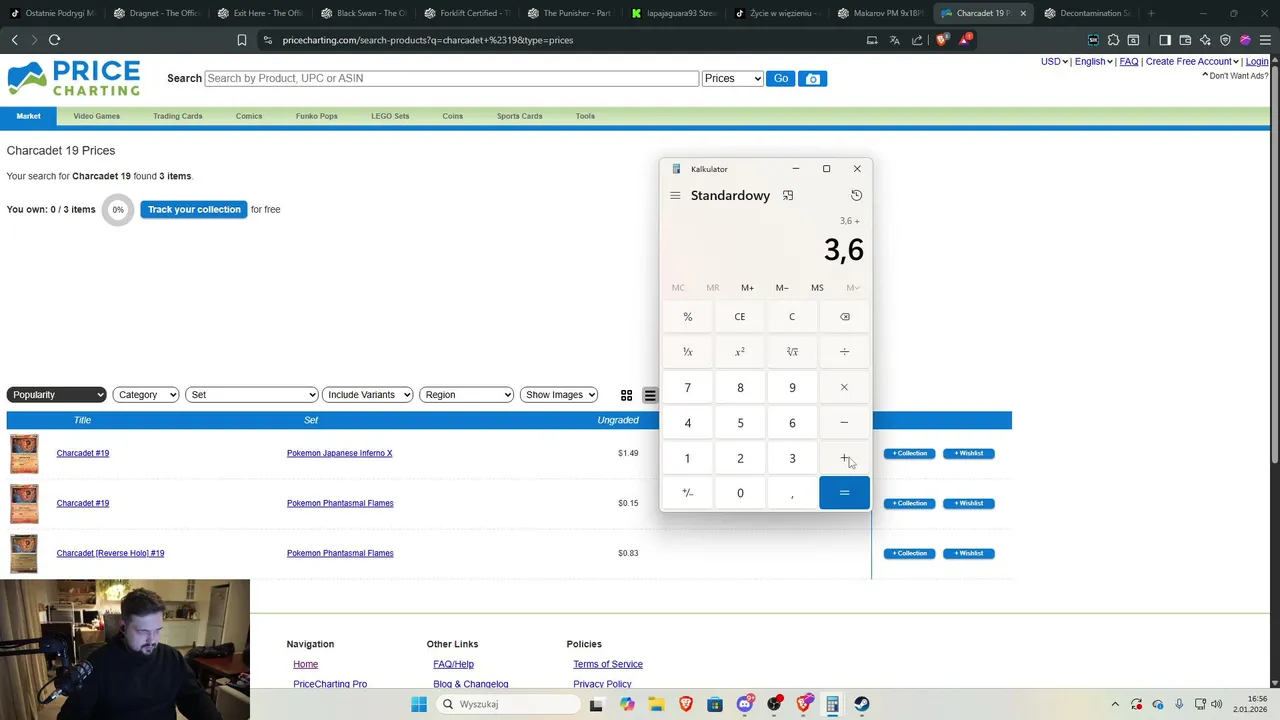
Task: Open the browser main hamburger menu
Action: (x=1265, y=40)
